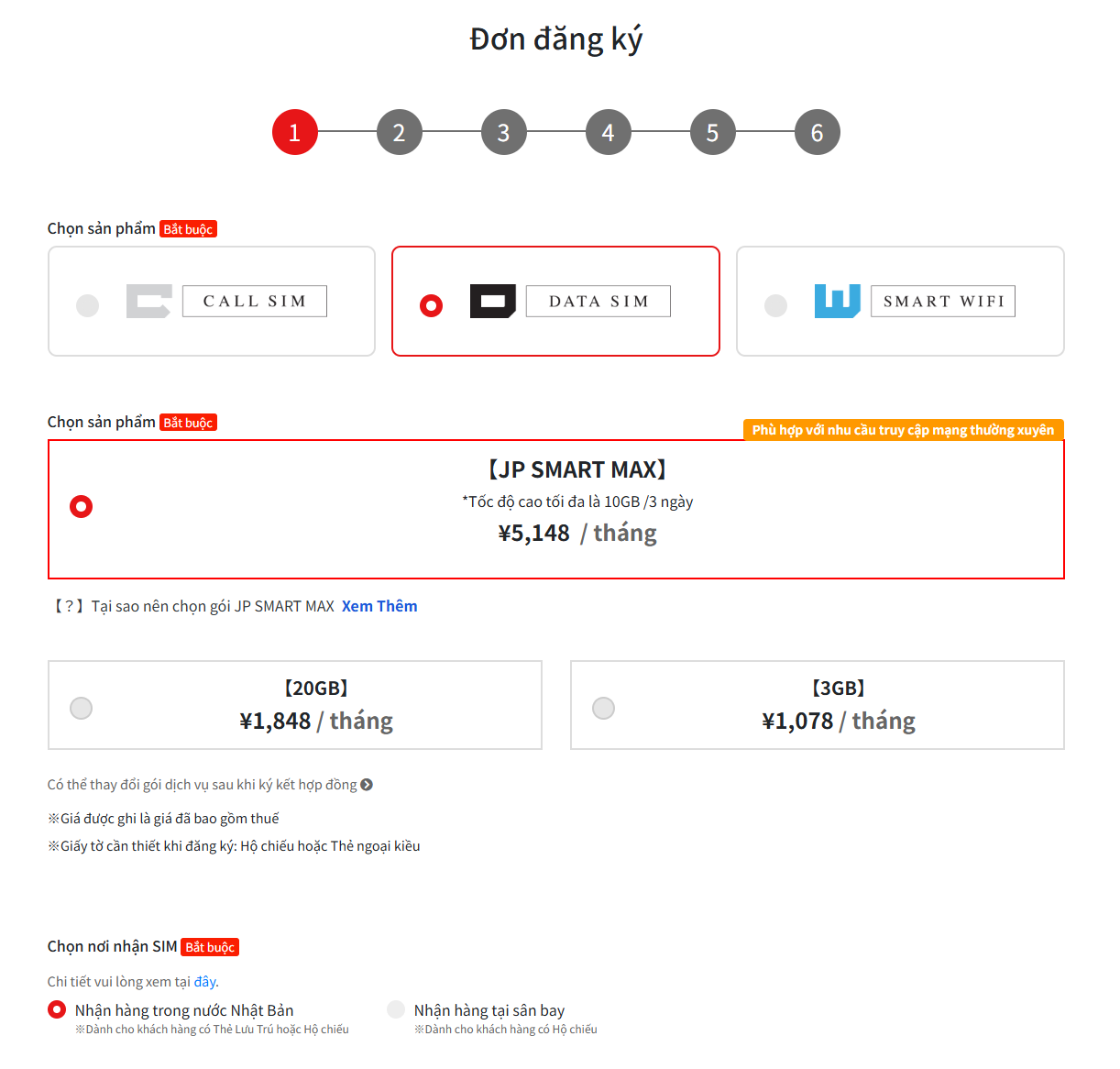This screenshot has width=1120, height=1069.
Task: Open the 'Xem Thêm' link
Action: click(x=379, y=606)
